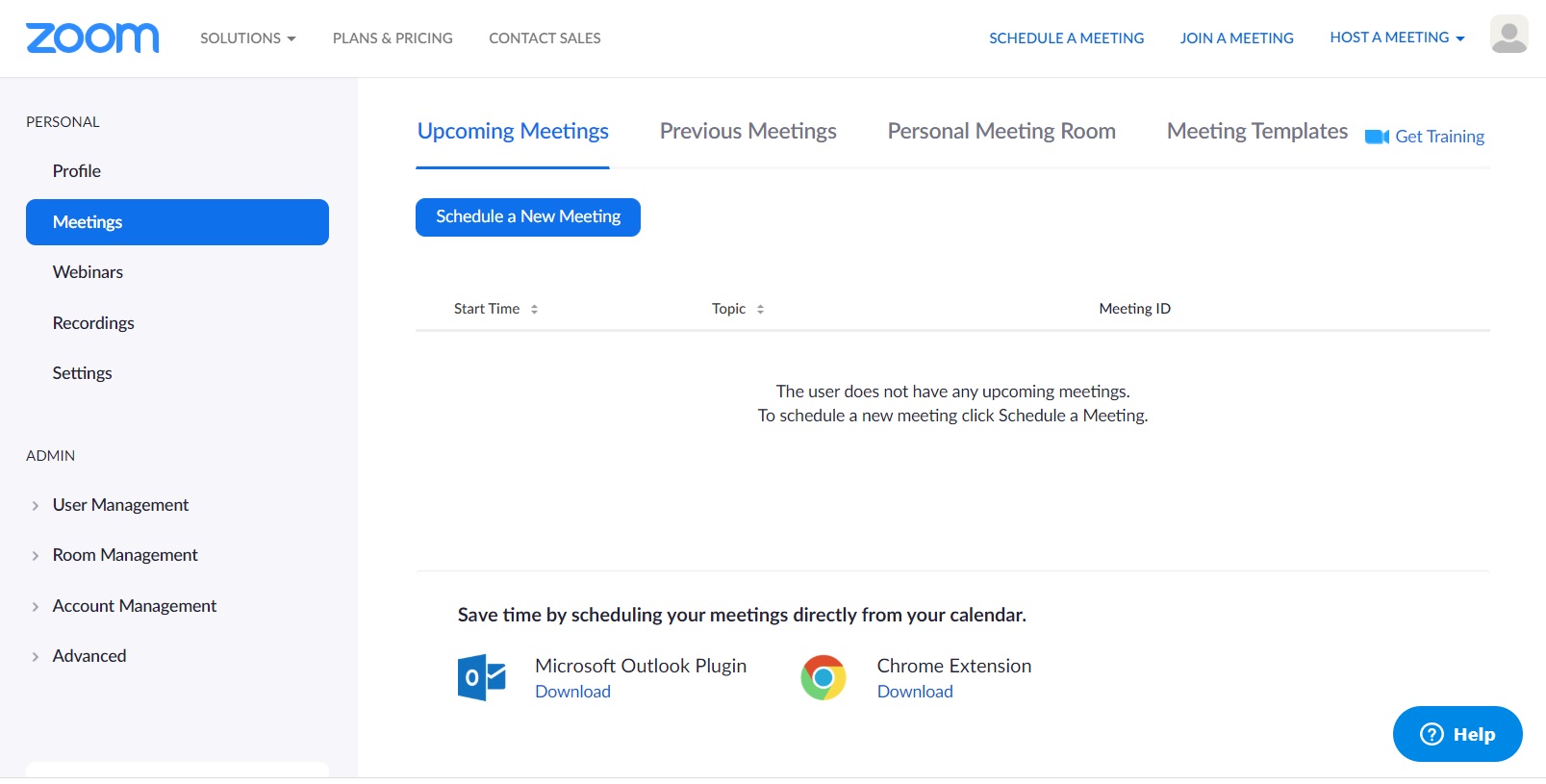Click the Microsoft Outlook Plugin title
The width and height of the screenshot is (1546, 784).
click(641, 666)
